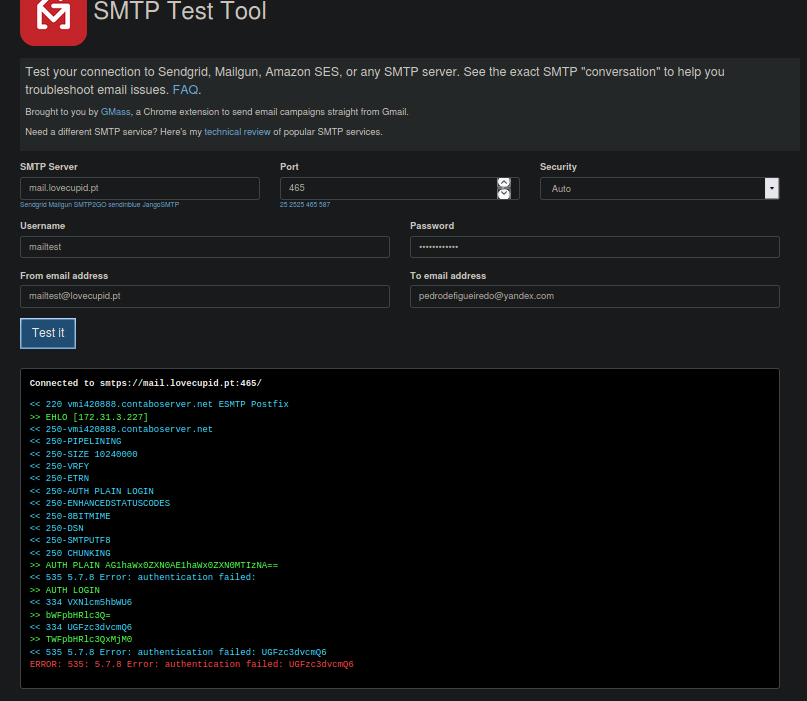
Task: Select port 2525 preset link
Action: pyautogui.click(x=296, y=205)
